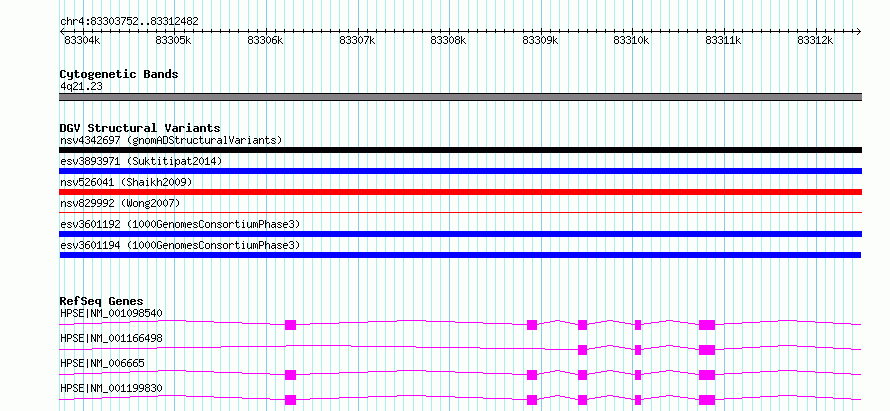Select NM_001166498 leftmost exon block
This screenshot has height=411, width=890.
click(582, 350)
